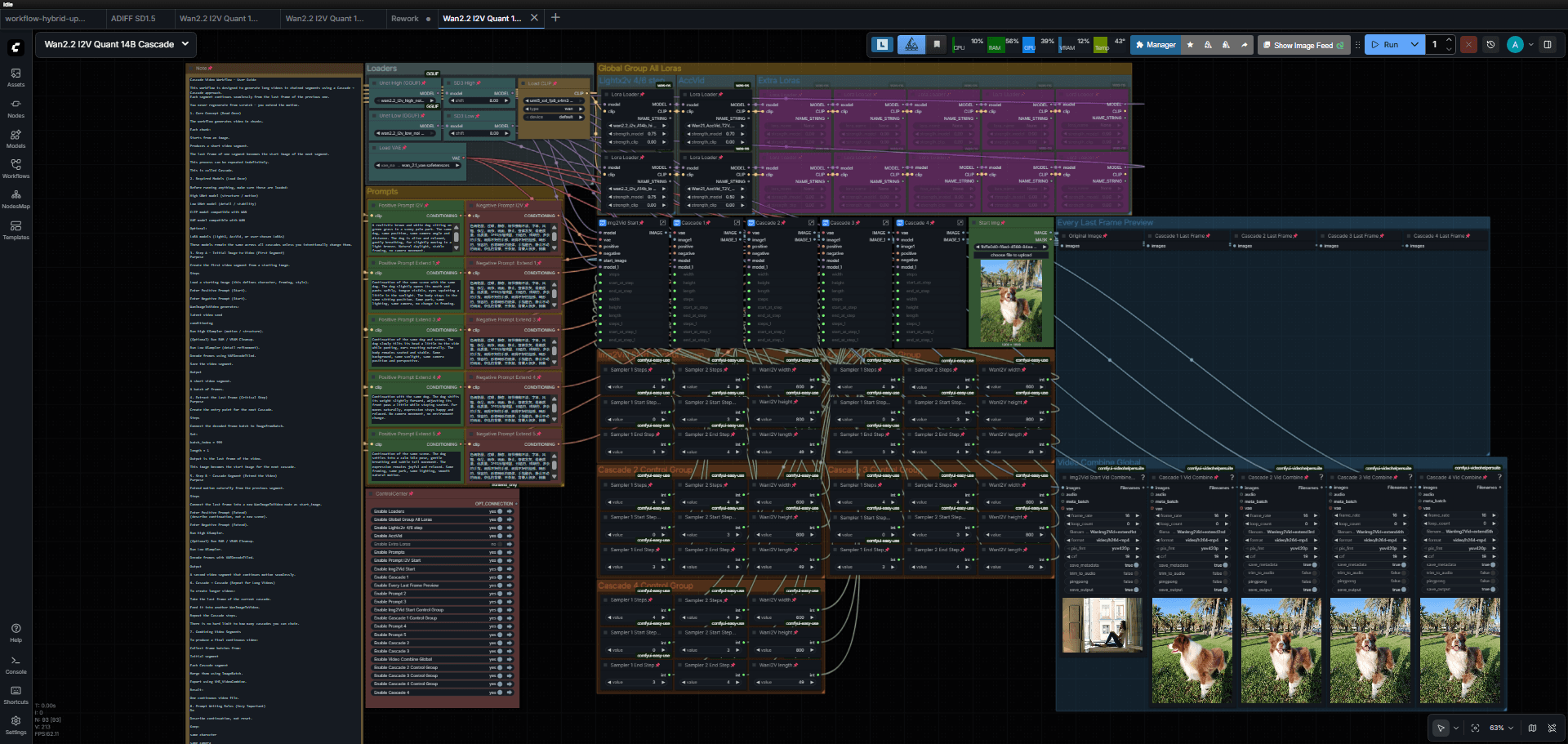Toggle the right side panel icon
The image size is (1568, 744).
1547,45
